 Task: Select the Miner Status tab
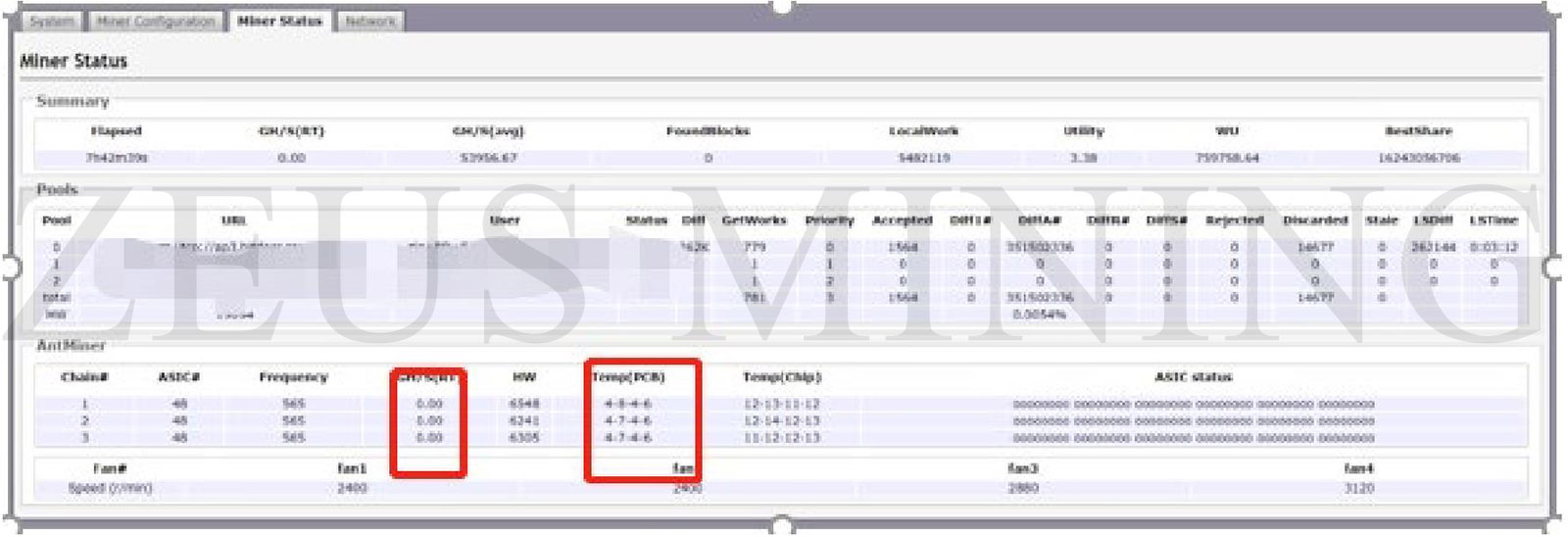279,21
